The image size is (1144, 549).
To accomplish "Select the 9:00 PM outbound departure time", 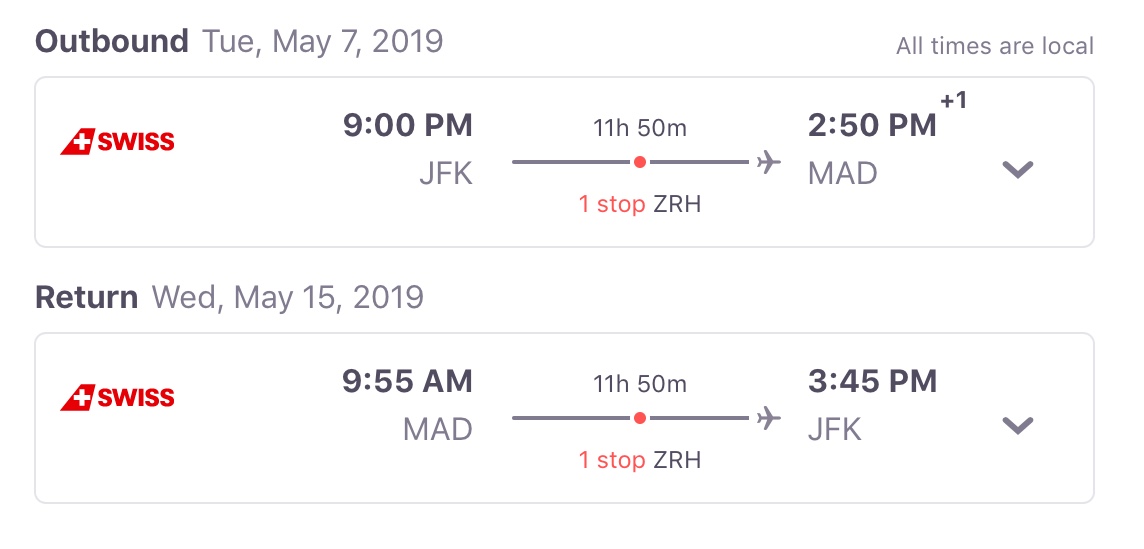I will point(407,126).
